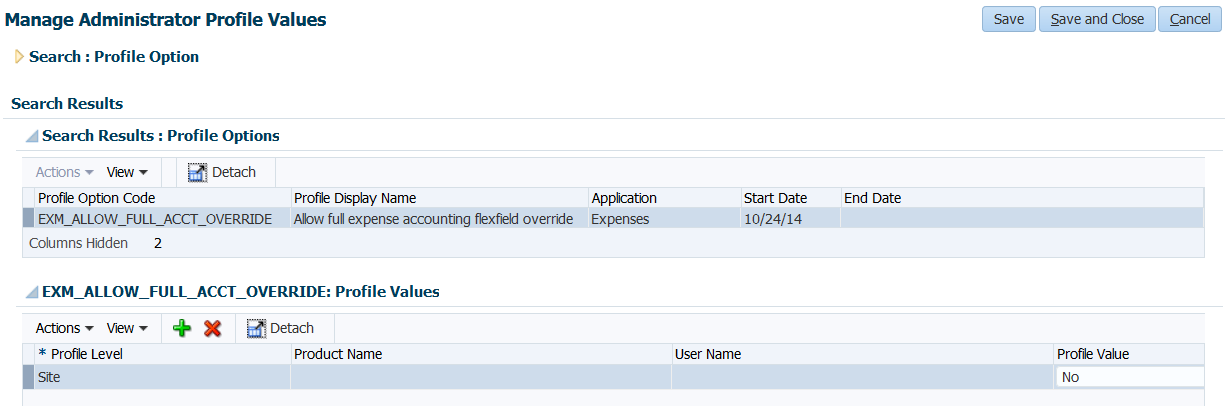Open the disabled Actions menu in Profile Options

click(x=65, y=172)
